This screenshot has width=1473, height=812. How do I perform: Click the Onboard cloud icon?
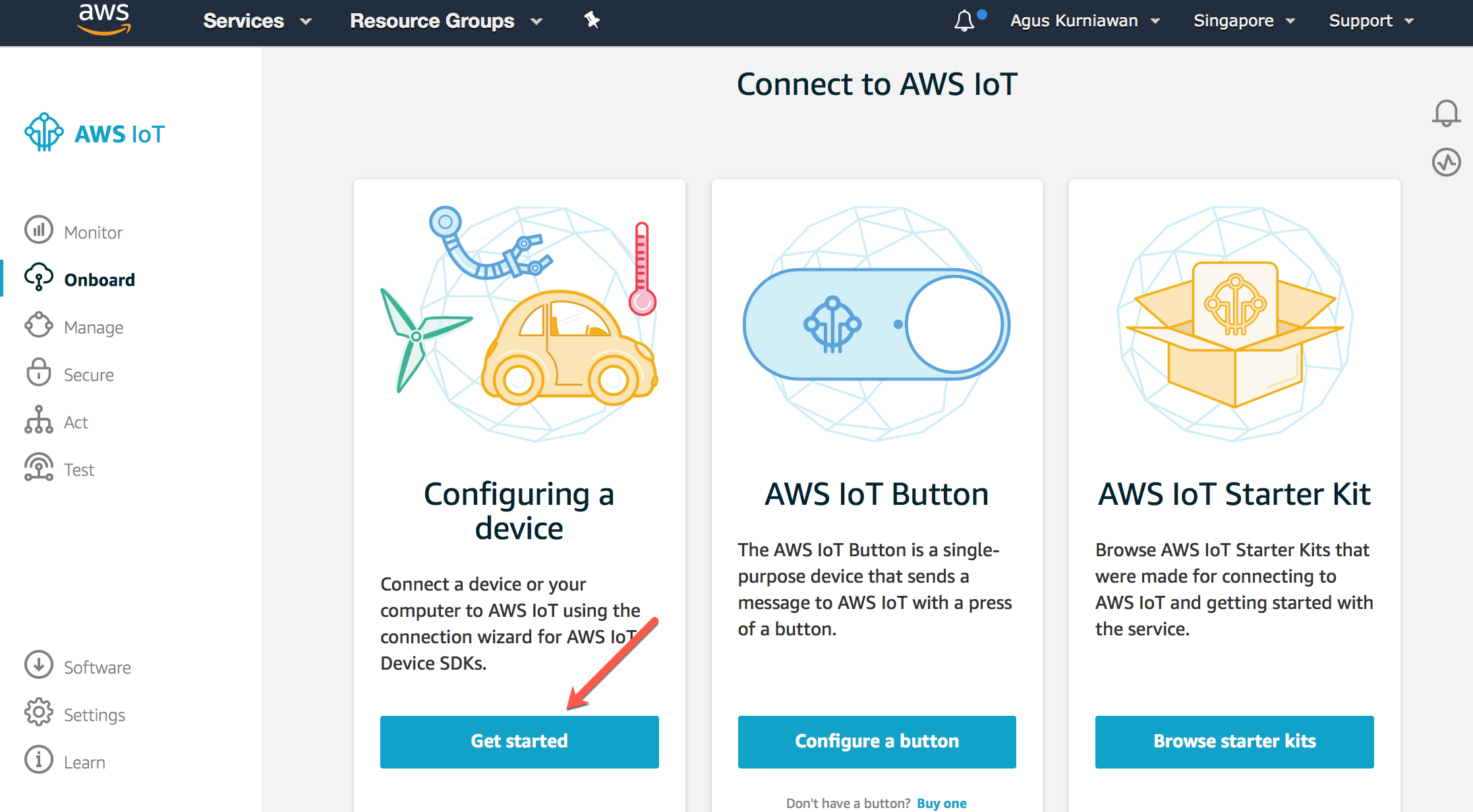pos(39,277)
